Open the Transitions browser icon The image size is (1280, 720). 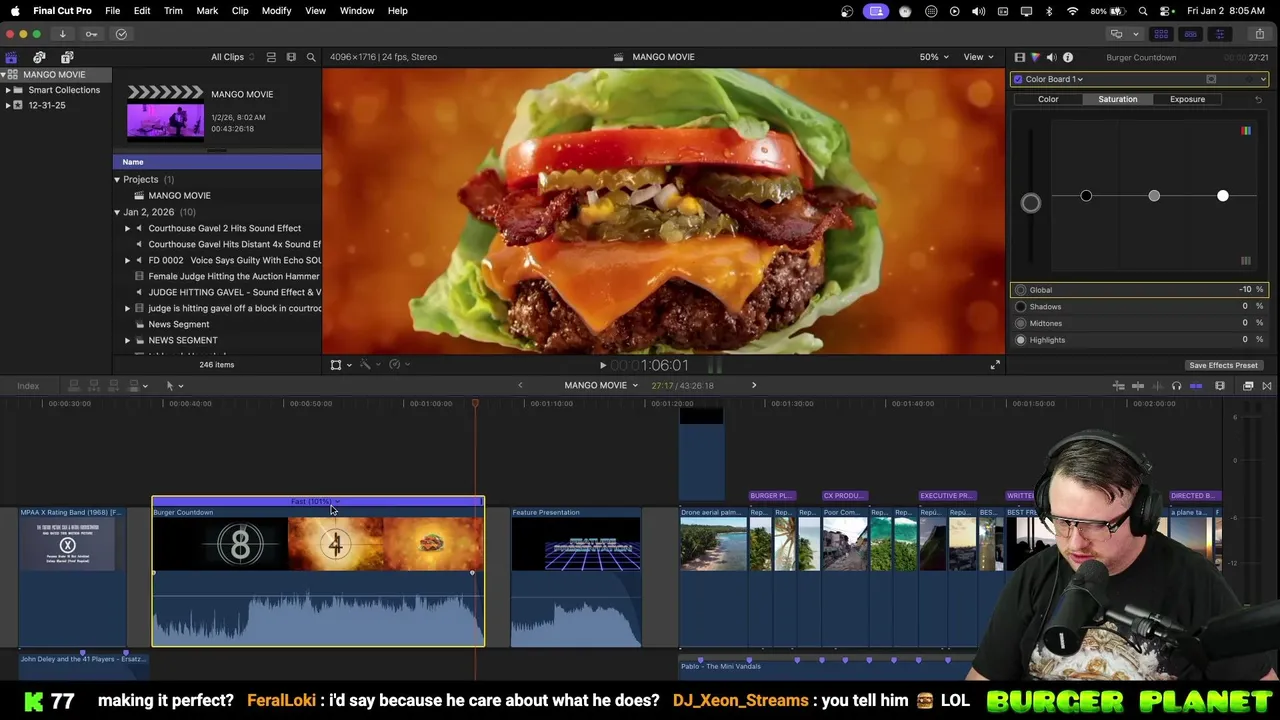1267,386
